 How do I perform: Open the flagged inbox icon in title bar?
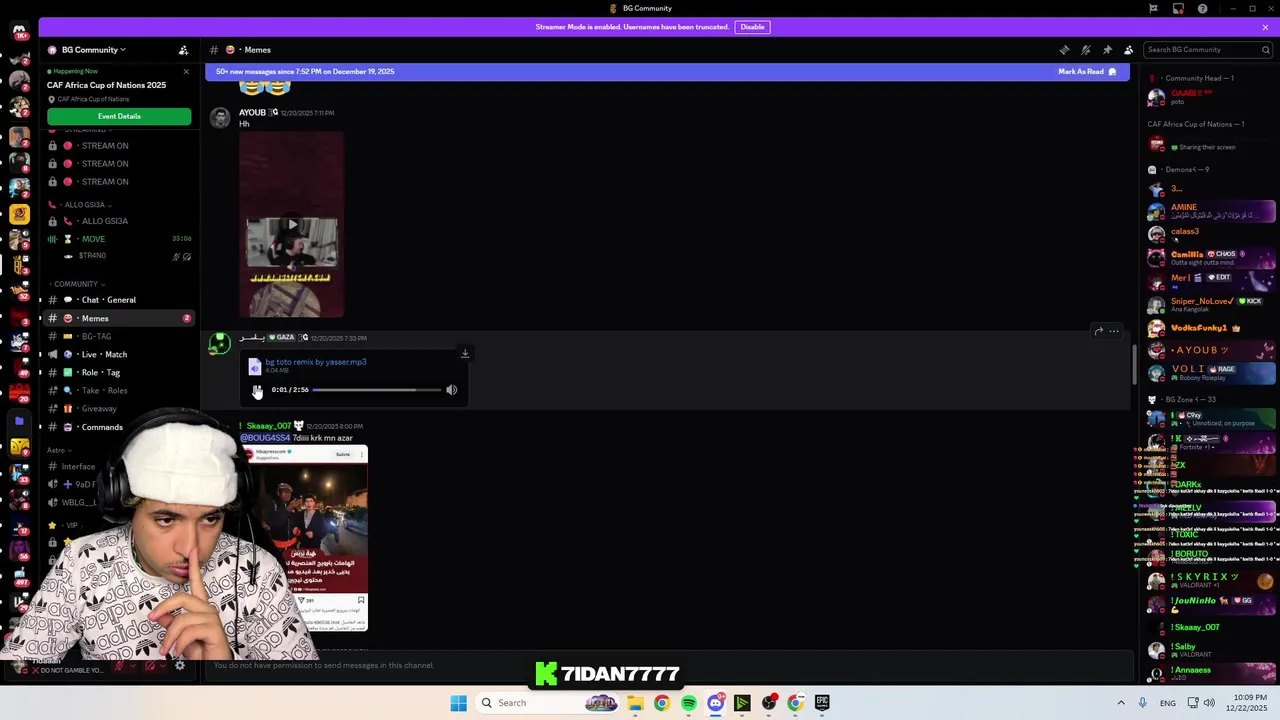(1153, 9)
